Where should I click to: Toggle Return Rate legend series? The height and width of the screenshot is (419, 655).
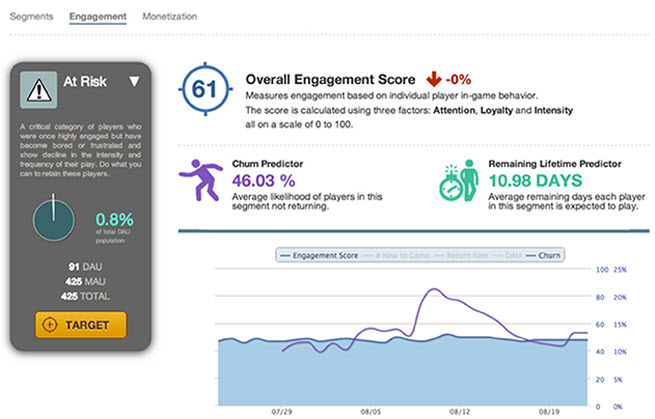pyautogui.click(x=461, y=255)
